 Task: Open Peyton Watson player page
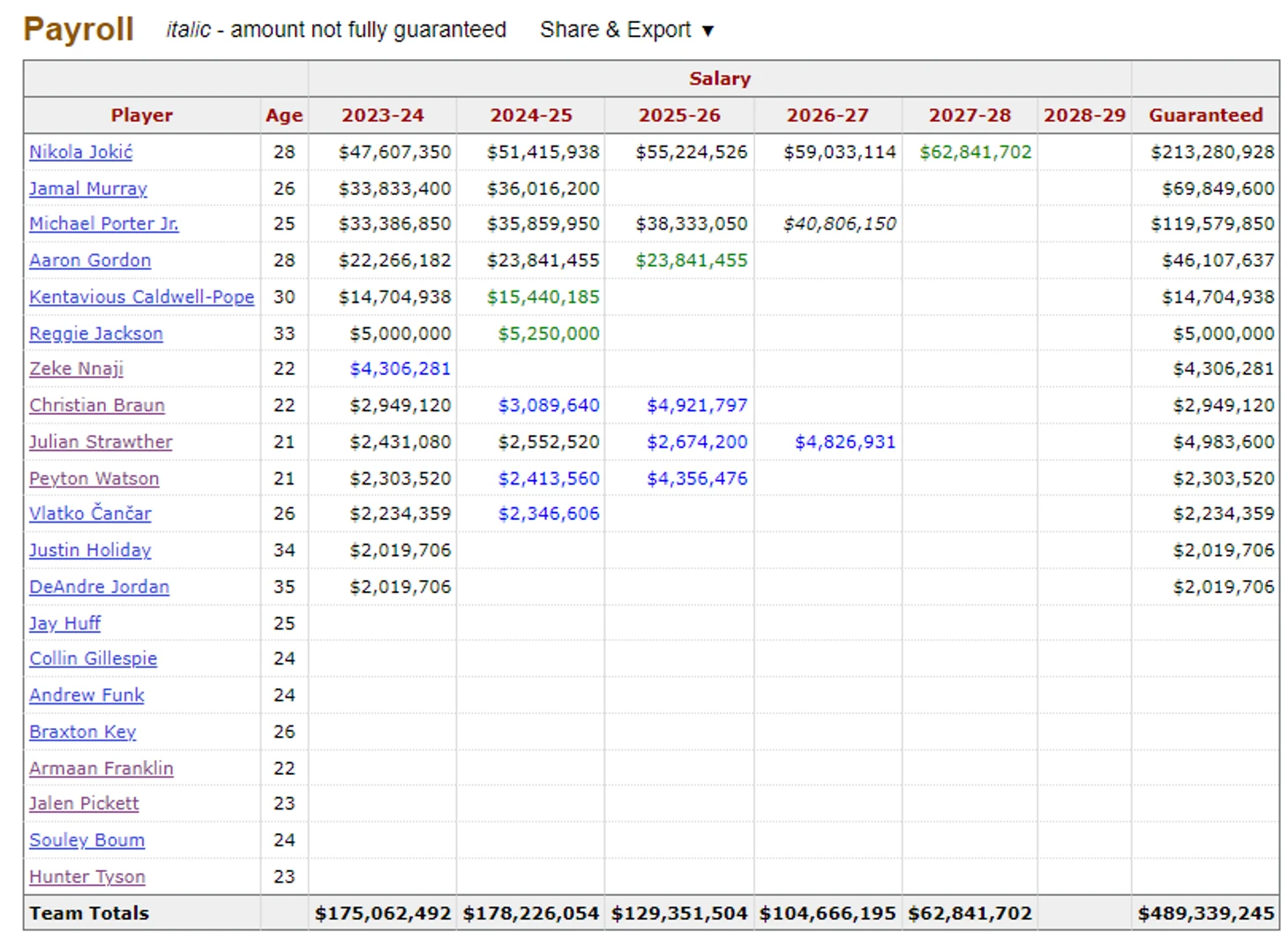click(x=94, y=478)
